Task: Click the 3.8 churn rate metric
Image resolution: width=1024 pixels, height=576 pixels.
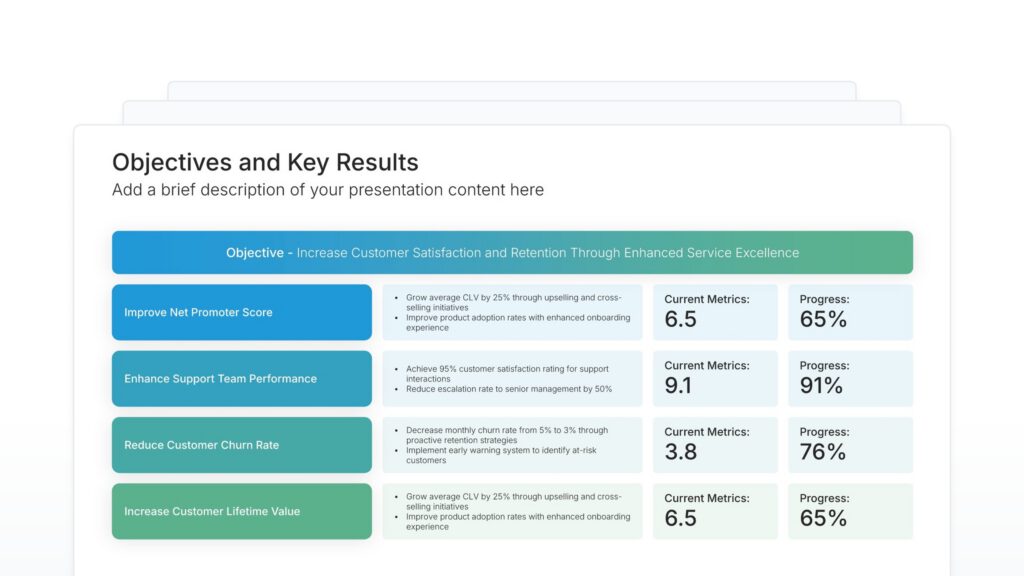Action: pos(715,445)
